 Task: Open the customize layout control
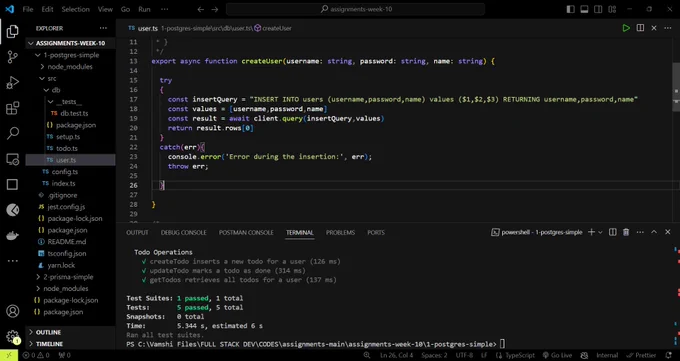(x=612, y=9)
